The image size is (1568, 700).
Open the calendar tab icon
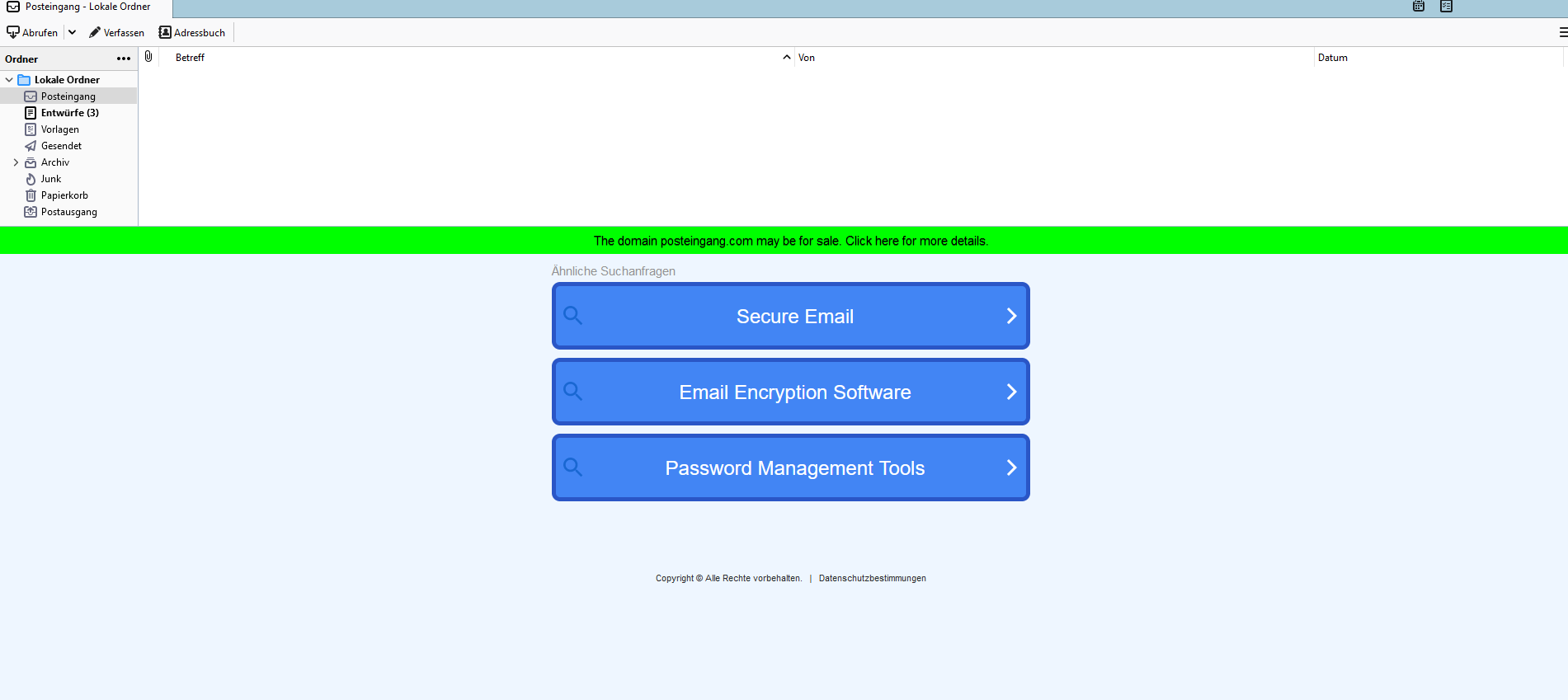(1419, 7)
